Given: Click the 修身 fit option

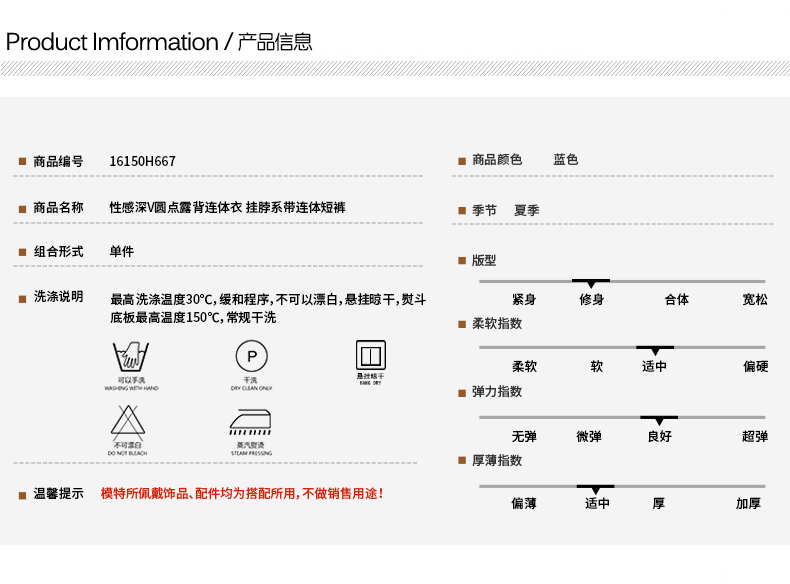Looking at the screenshot, I should pos(591,299).
